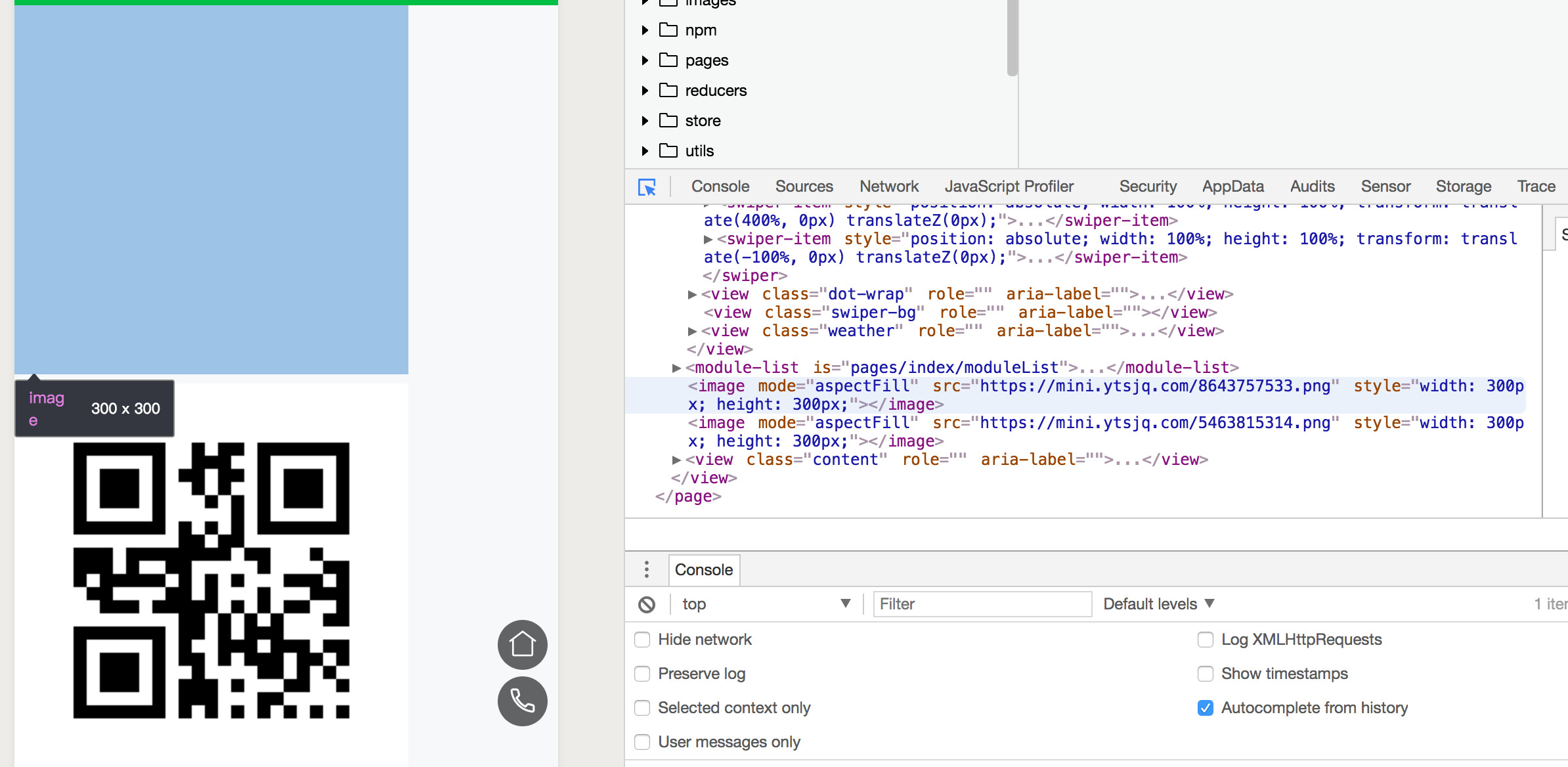Expand the module-list element node
The height and width of the screenshot is (767, 1568).
[x=676, y=368]
